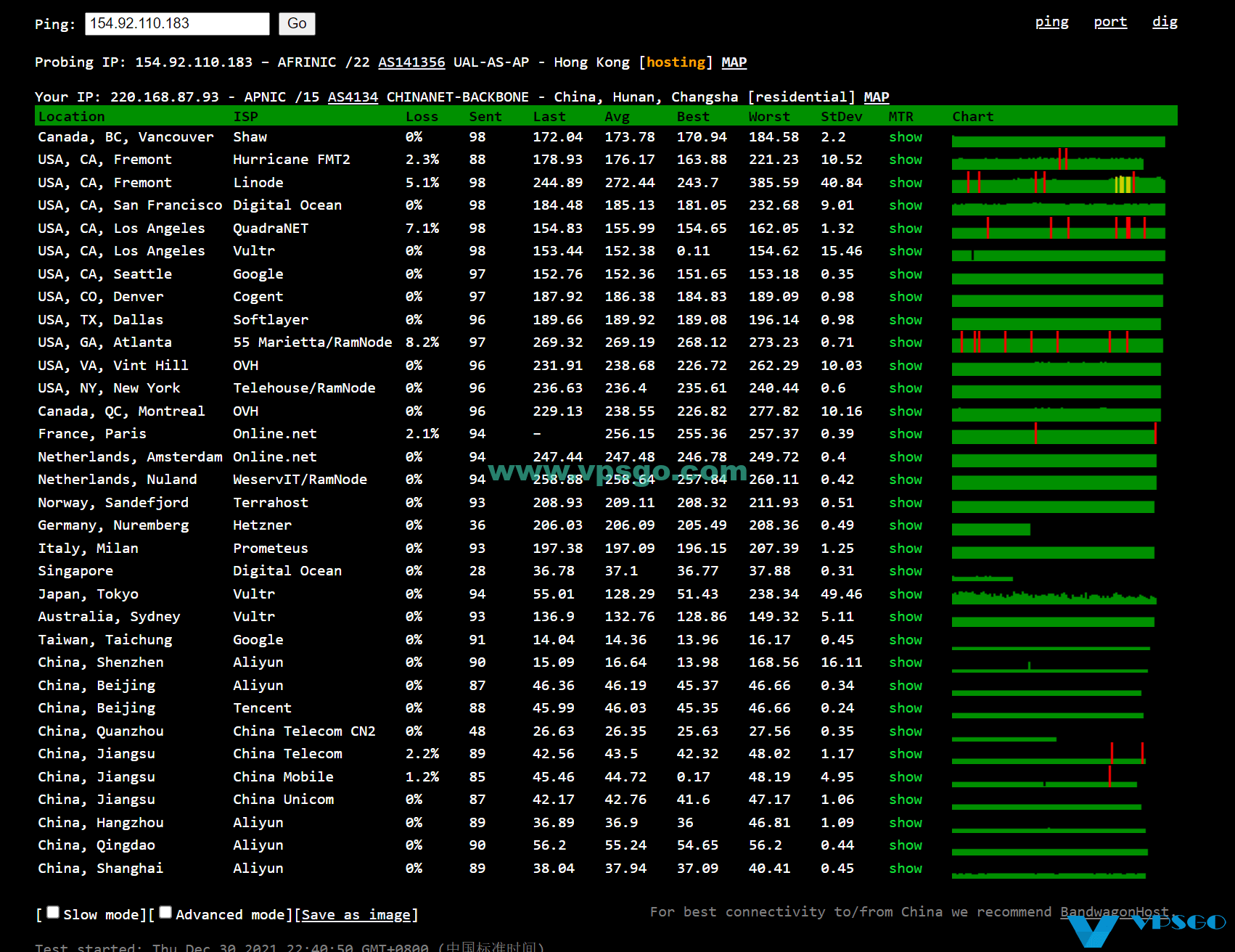Viewport: 1235px width, 952px height.
Task: Select the 14.36 average for Taiwan Taichung
Action: click(x=625, y=640)
